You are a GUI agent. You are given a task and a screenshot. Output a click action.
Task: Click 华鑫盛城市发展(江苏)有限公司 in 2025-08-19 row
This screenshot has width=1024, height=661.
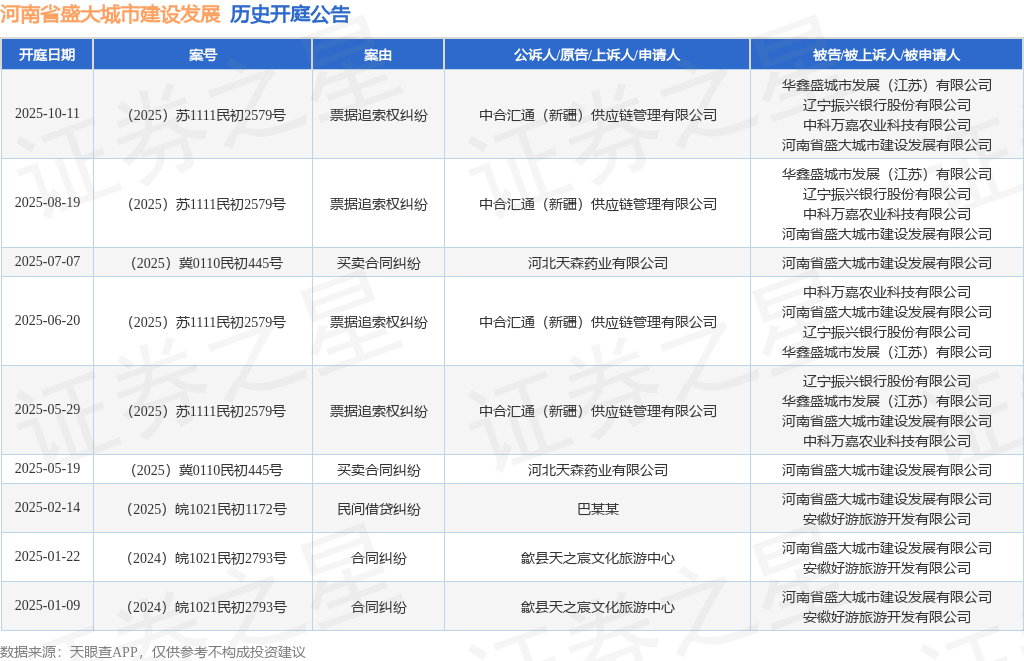tap(887, 174)
